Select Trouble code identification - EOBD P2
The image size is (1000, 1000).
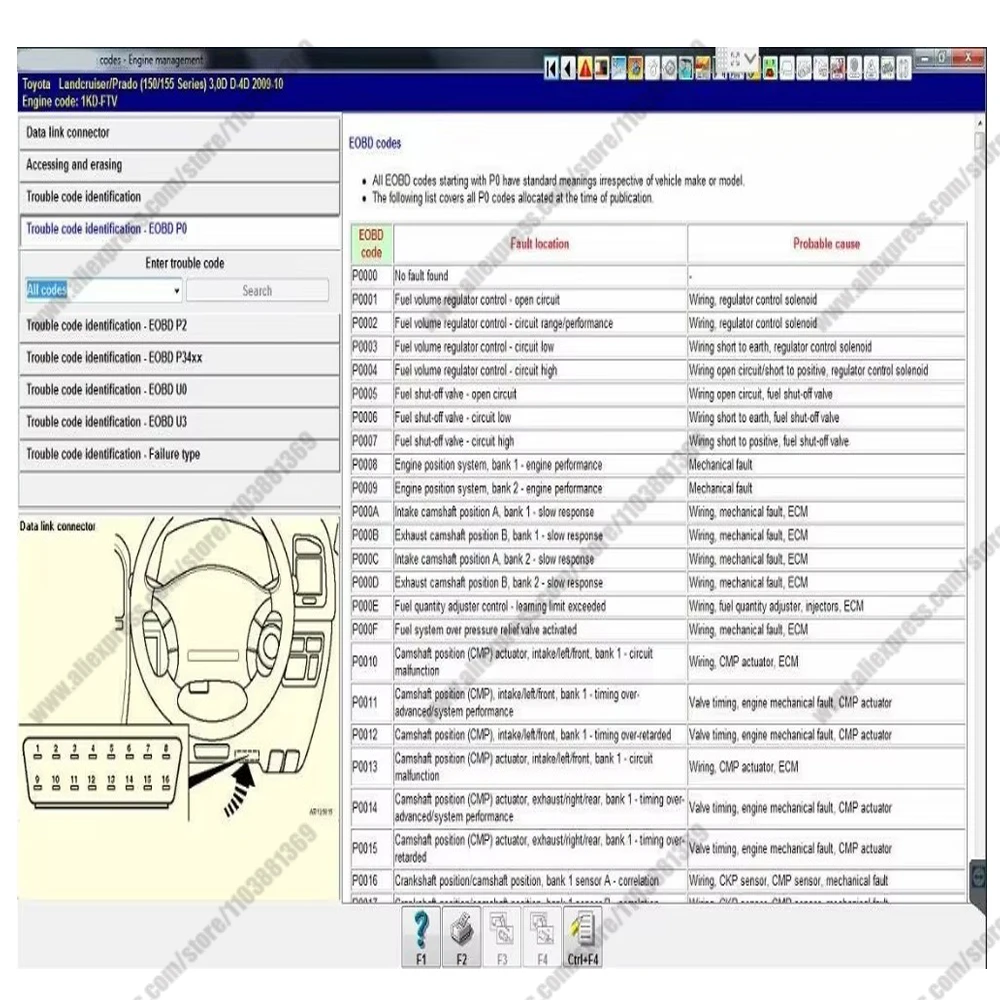coord(179,326)
